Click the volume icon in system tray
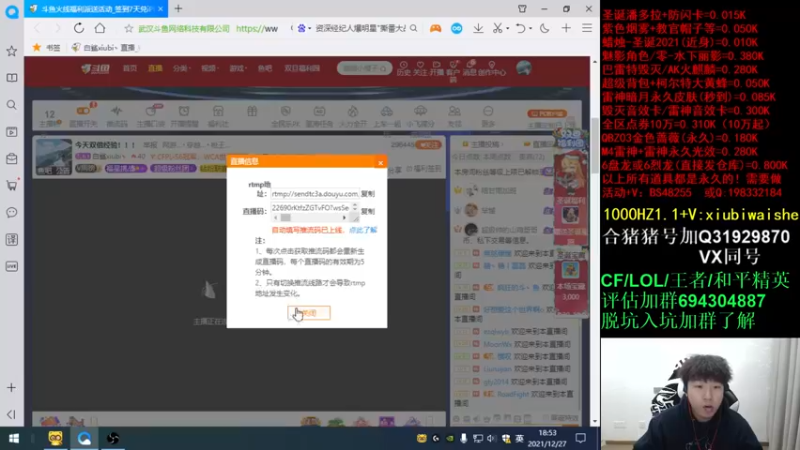This screenshot has height=450, width=800. [491, 438]
